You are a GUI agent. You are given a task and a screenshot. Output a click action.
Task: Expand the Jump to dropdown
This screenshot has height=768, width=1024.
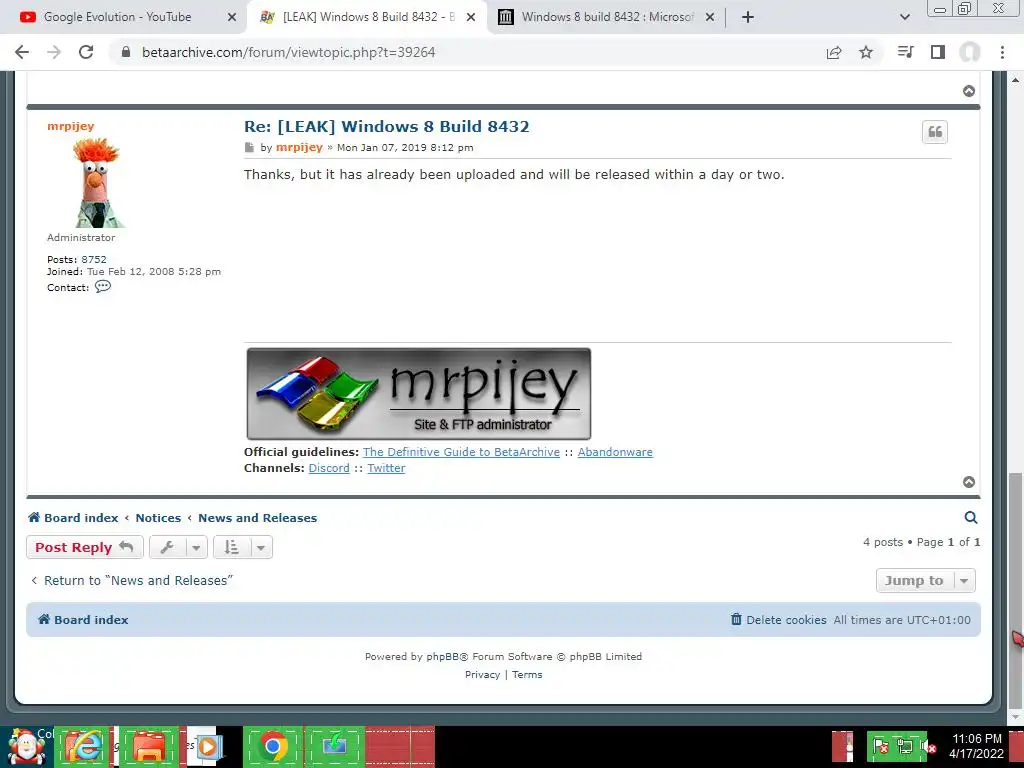[925, 581]
